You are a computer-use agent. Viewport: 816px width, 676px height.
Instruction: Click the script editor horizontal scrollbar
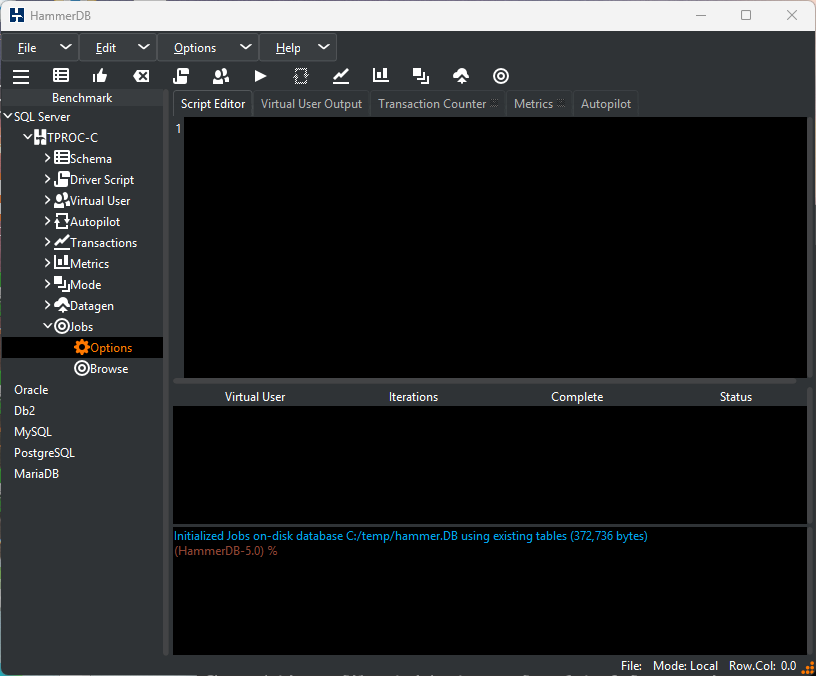484,381
